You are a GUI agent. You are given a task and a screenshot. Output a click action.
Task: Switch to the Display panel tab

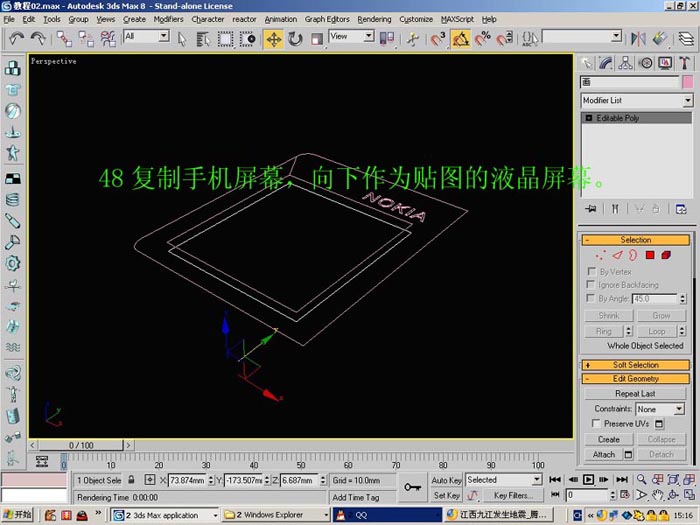665,63
